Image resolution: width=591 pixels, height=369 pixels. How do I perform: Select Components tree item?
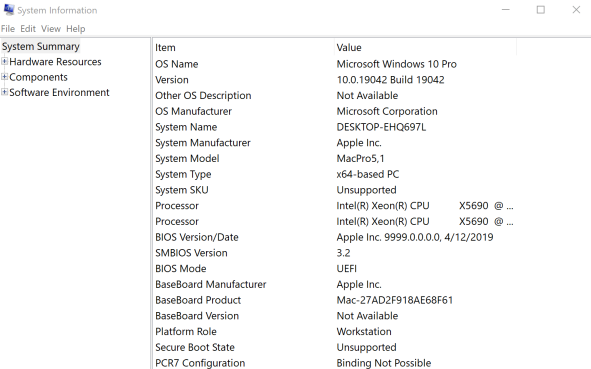point(38,77)
